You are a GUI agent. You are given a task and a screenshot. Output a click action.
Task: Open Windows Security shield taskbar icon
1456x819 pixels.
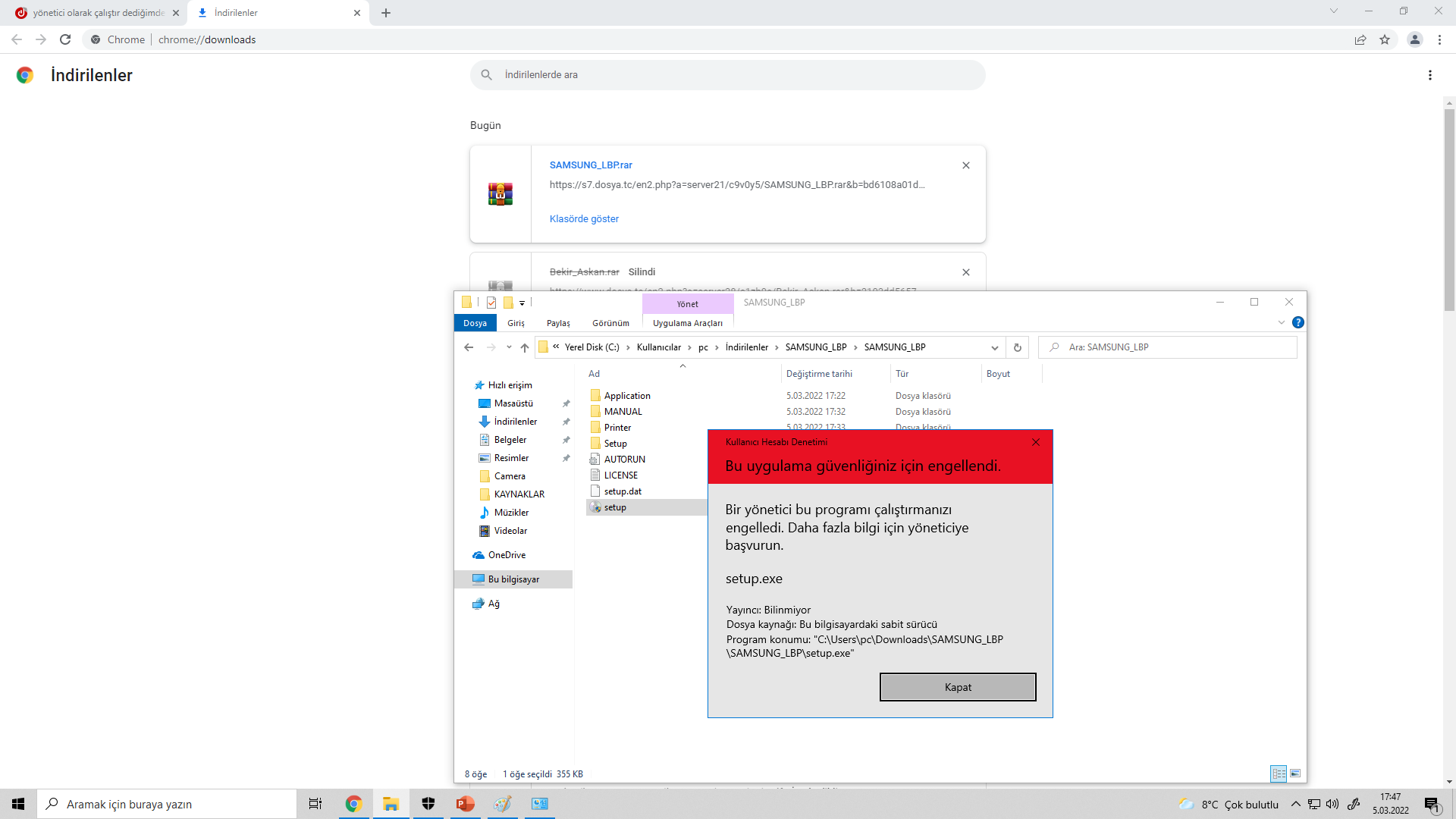428,804
